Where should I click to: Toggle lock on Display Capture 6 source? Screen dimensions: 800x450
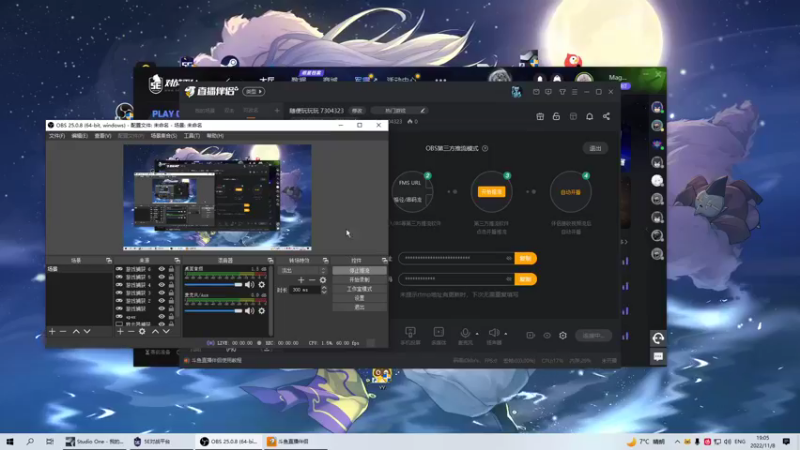pos(171,269)
